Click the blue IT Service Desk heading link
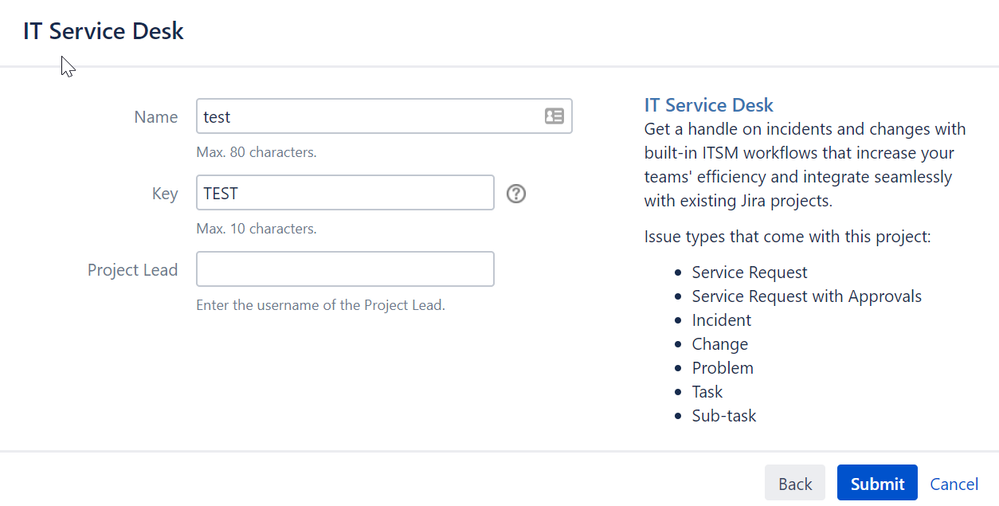The height and width of the screenshot is (506, 999). [x=708, y=105]
